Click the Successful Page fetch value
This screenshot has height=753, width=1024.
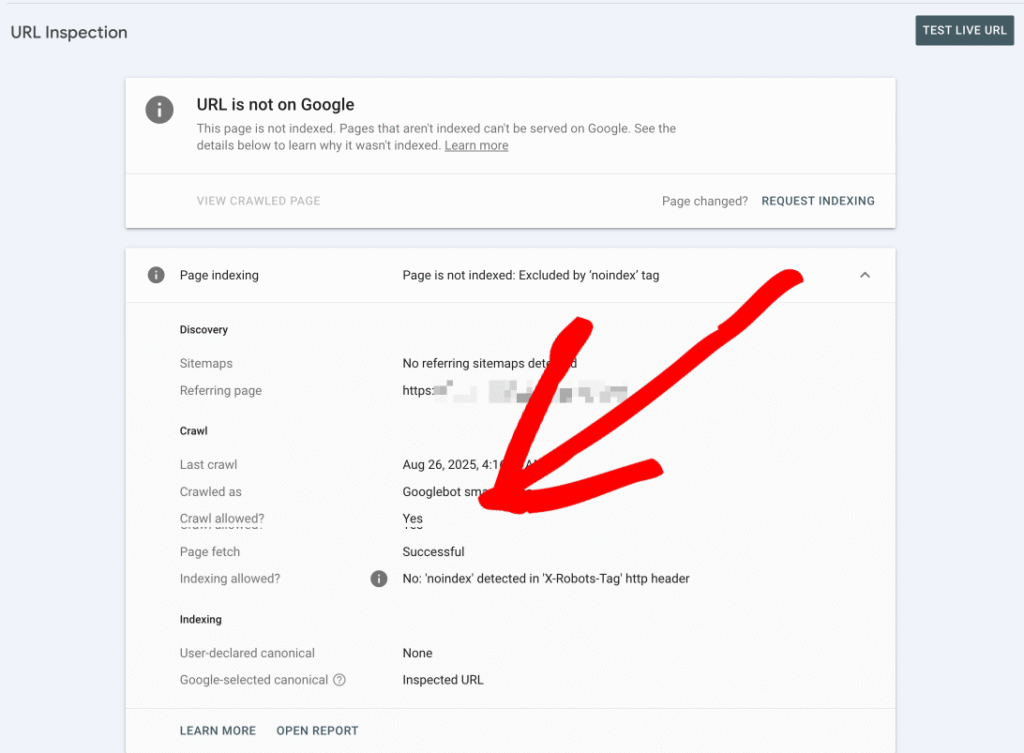[433, 552]
